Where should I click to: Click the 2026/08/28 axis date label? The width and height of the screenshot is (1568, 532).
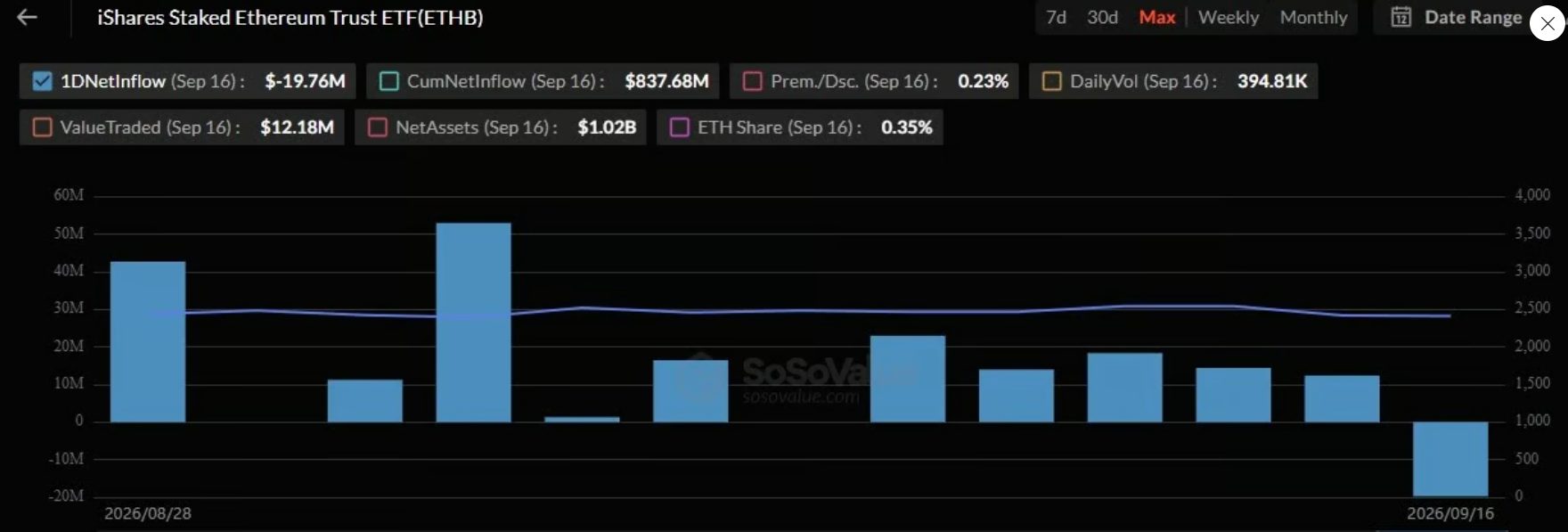148,513
